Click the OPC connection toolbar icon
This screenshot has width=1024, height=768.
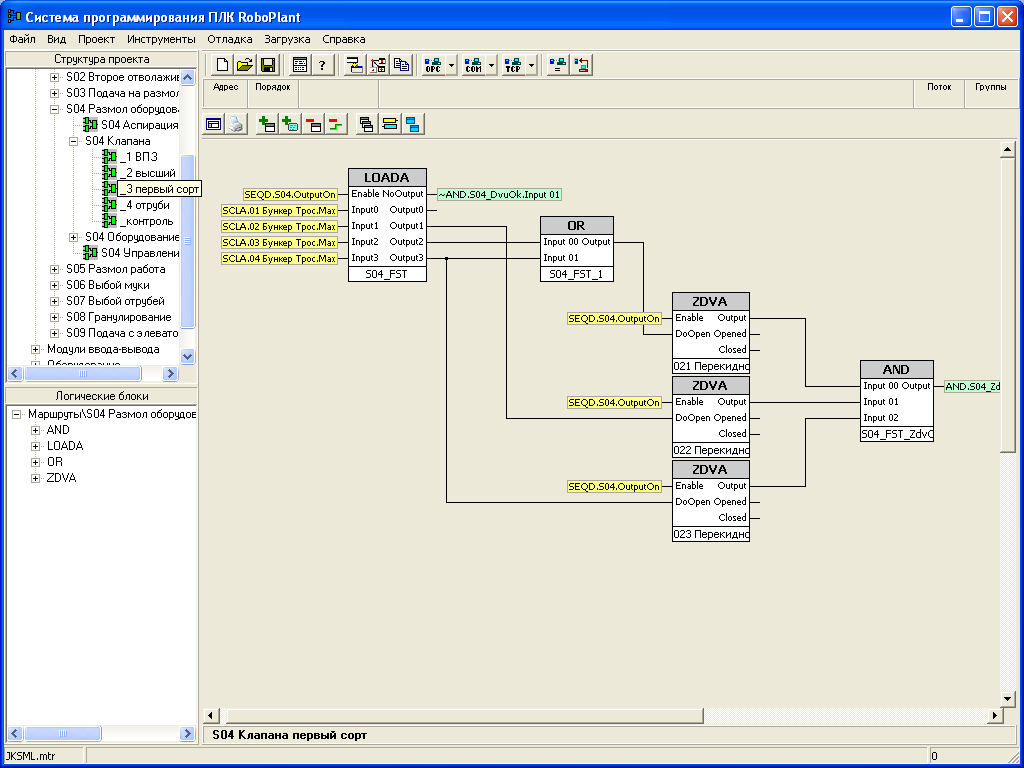433,65
